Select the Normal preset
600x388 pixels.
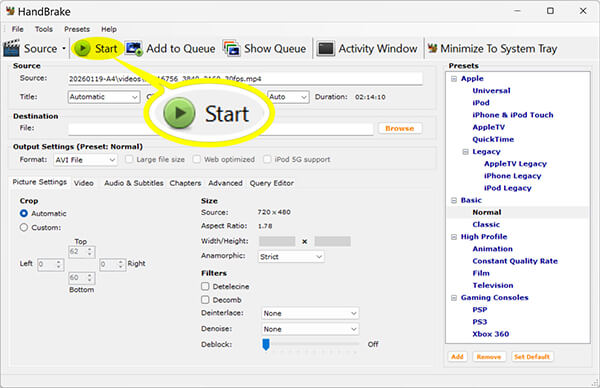pos(486,212)
